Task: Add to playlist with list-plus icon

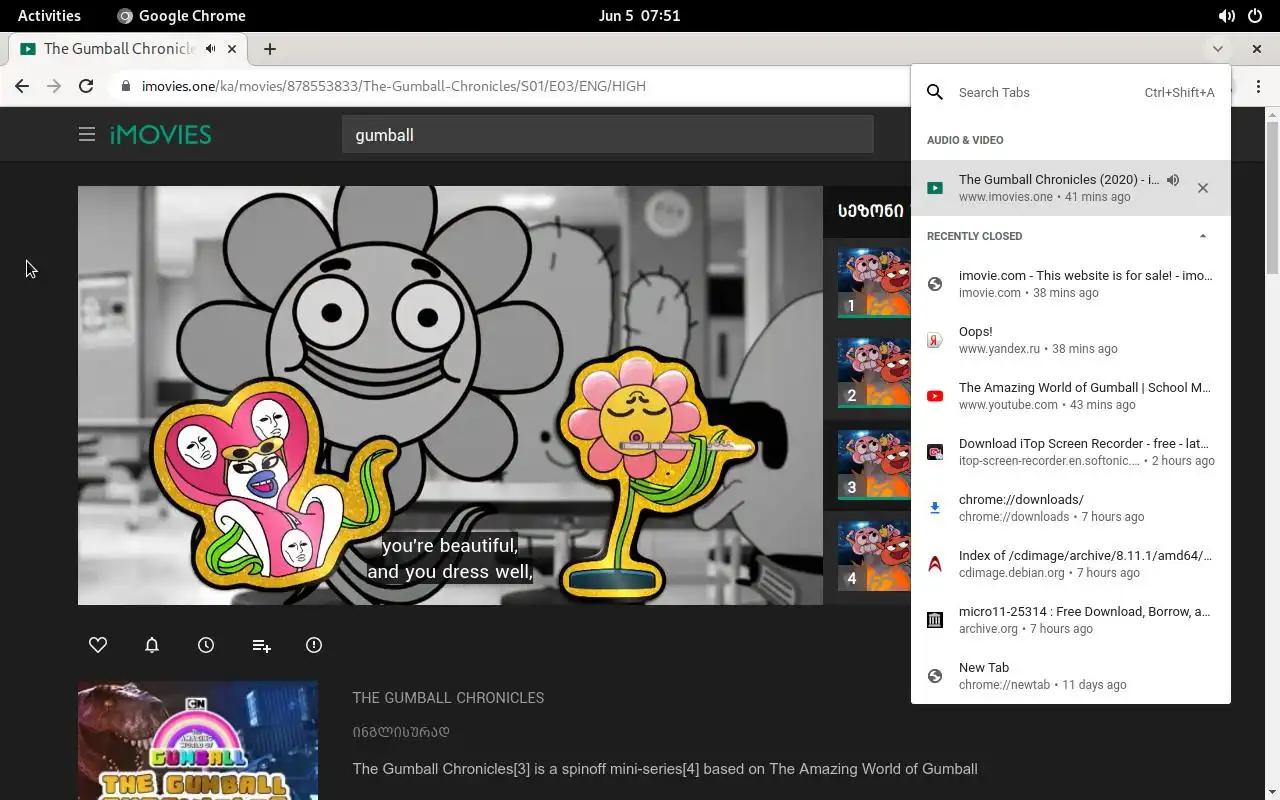Action: 261,646
